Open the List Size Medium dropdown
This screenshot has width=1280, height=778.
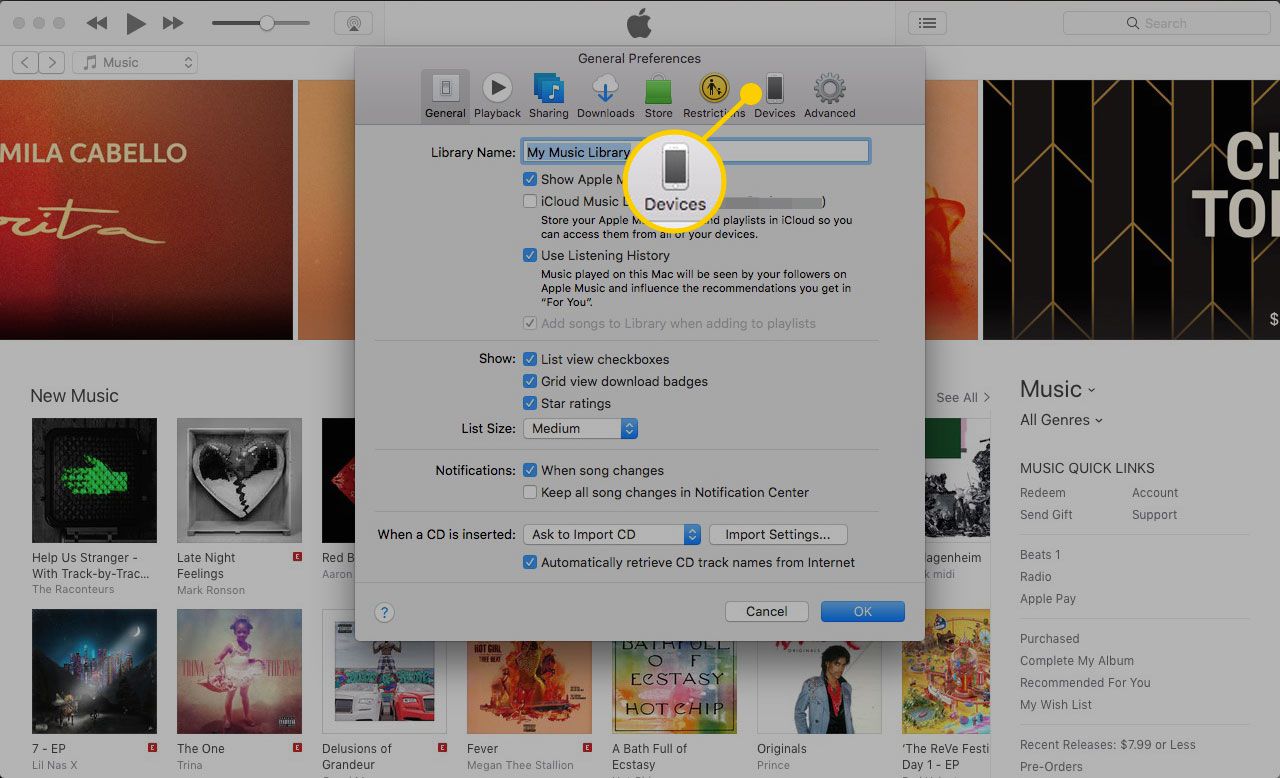tap(580, 428)
